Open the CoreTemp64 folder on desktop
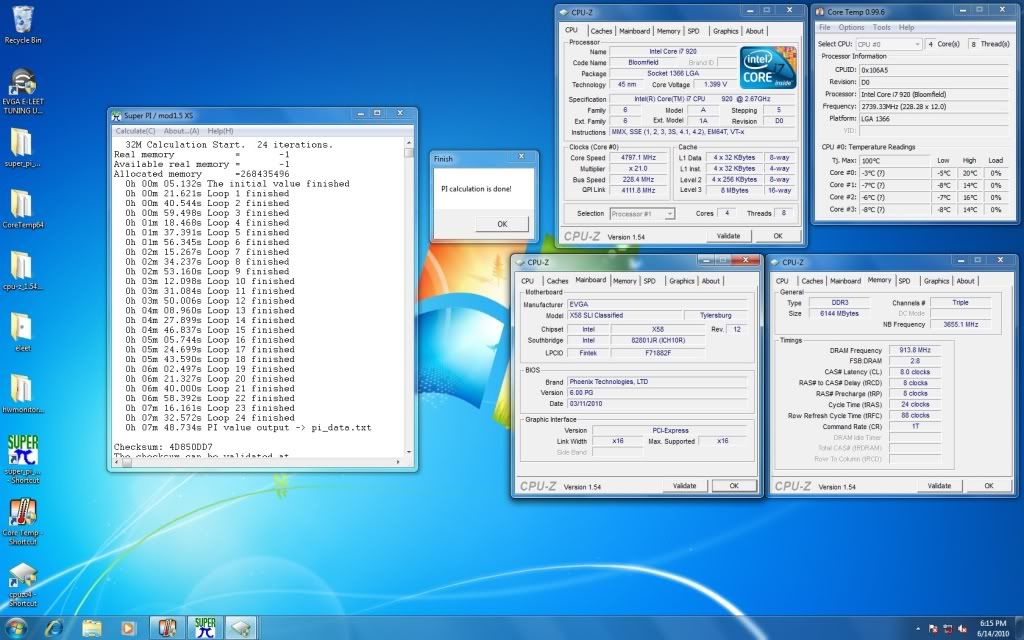Image resolution: width=1024 pixels, height=640 pixels. point(20,204)
